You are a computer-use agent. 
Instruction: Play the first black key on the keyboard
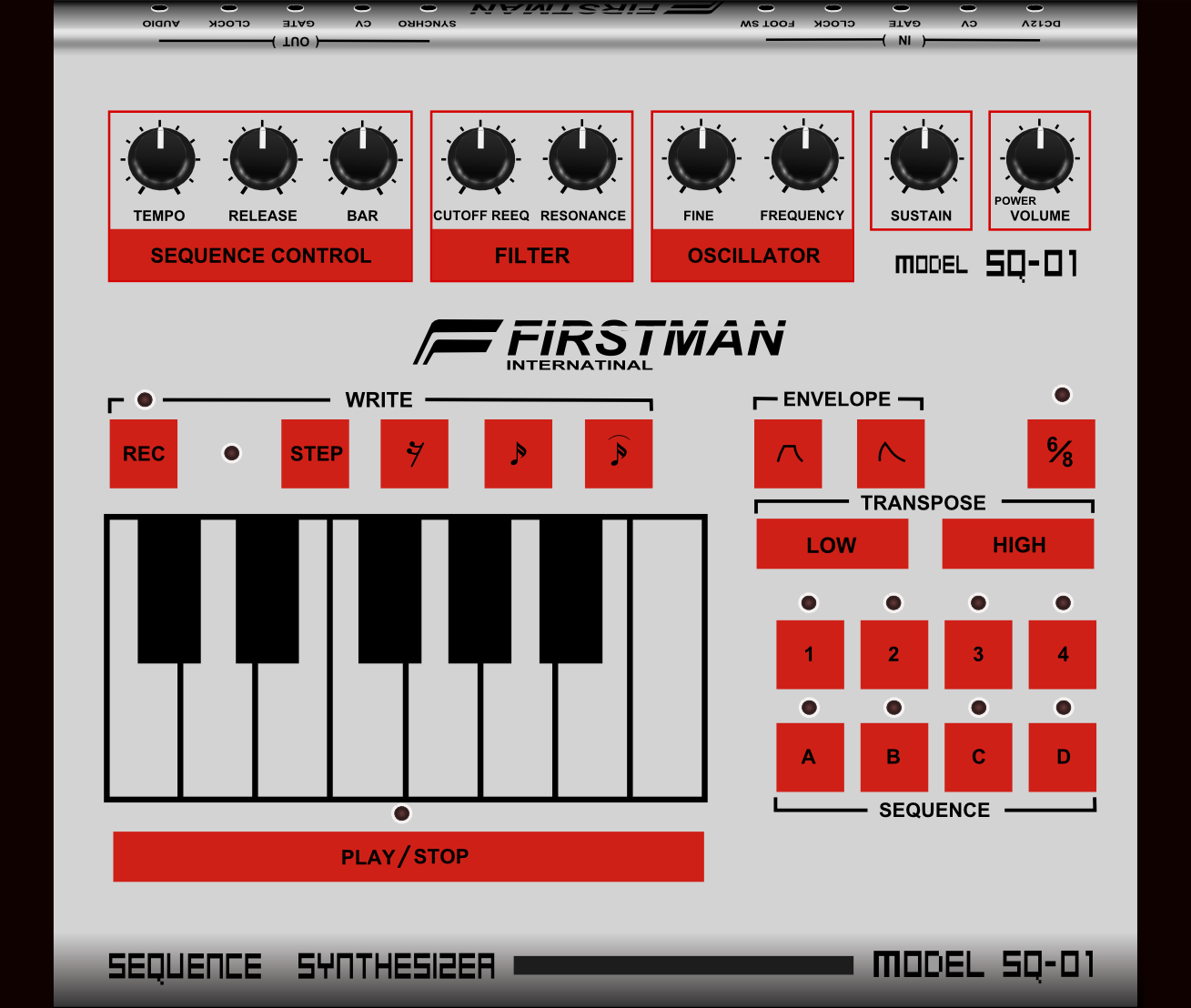169,590
